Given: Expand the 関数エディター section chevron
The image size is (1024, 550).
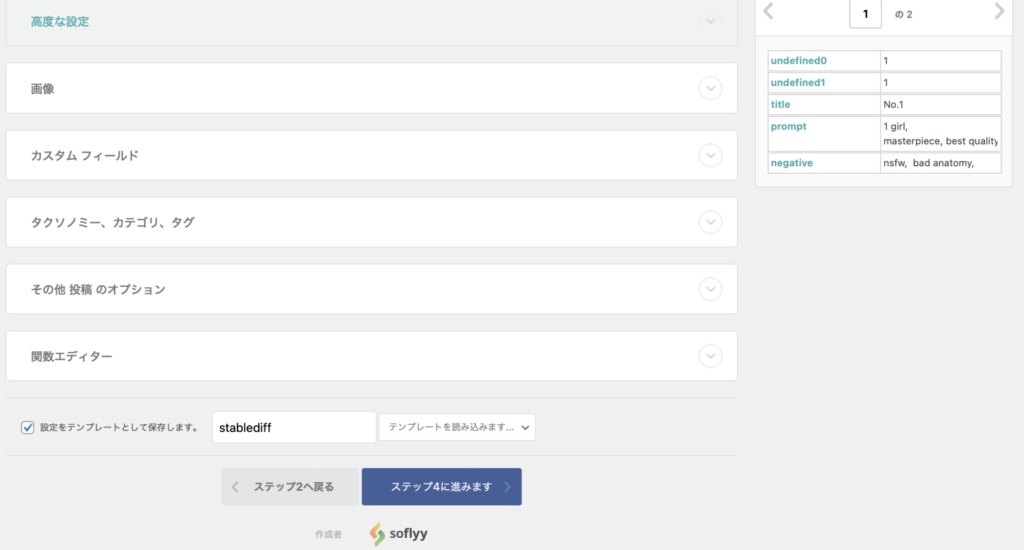Looking at the screenshot, I should click(710, 356).
